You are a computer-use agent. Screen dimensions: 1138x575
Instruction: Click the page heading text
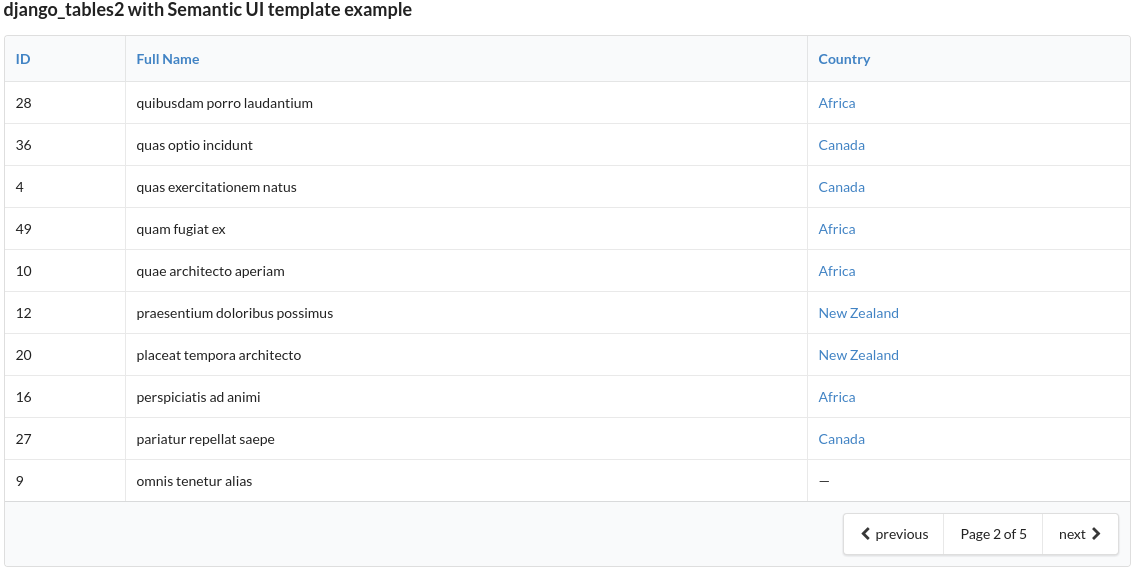[208, 11]
